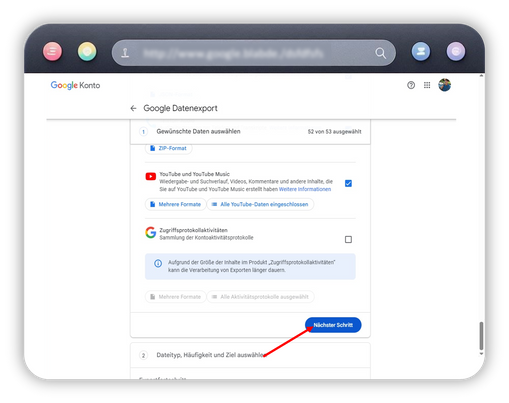This screenshot has height=403, width=509.
Task: Open the help question mark icon
Action: [411, 85]
